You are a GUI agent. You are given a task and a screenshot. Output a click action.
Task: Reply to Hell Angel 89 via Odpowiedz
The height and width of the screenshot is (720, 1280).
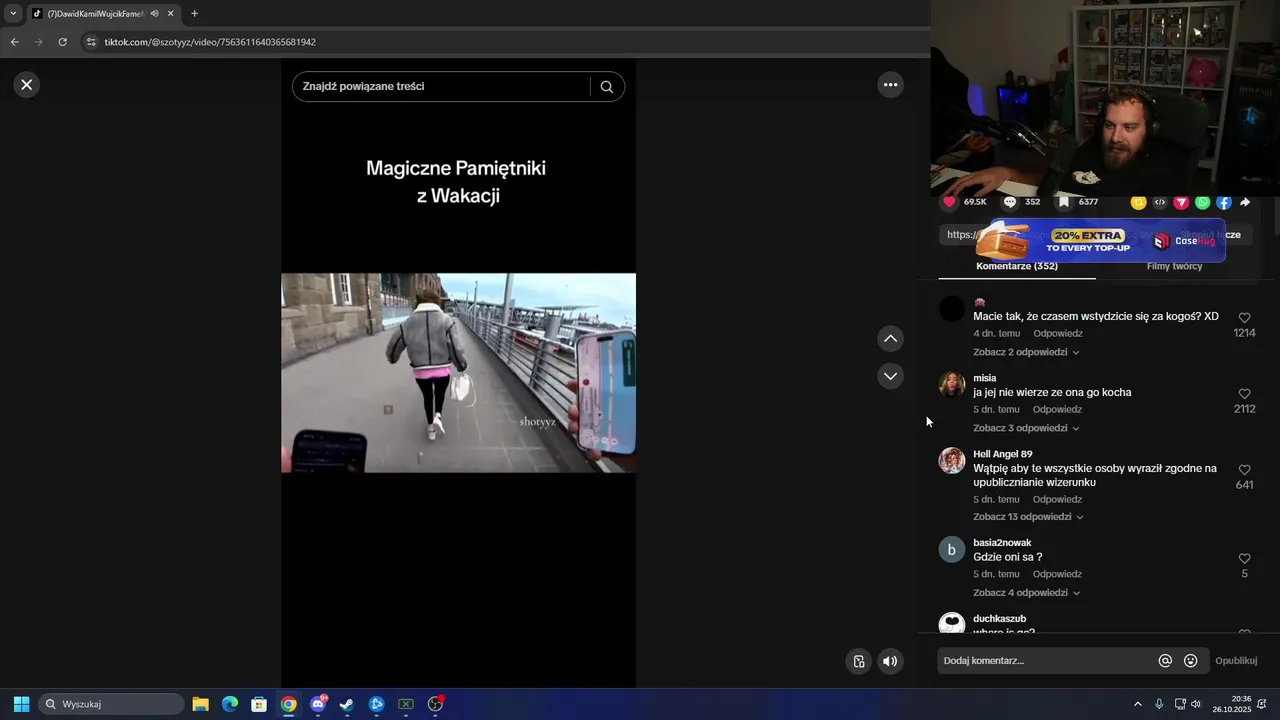(x=1057, y=499)
